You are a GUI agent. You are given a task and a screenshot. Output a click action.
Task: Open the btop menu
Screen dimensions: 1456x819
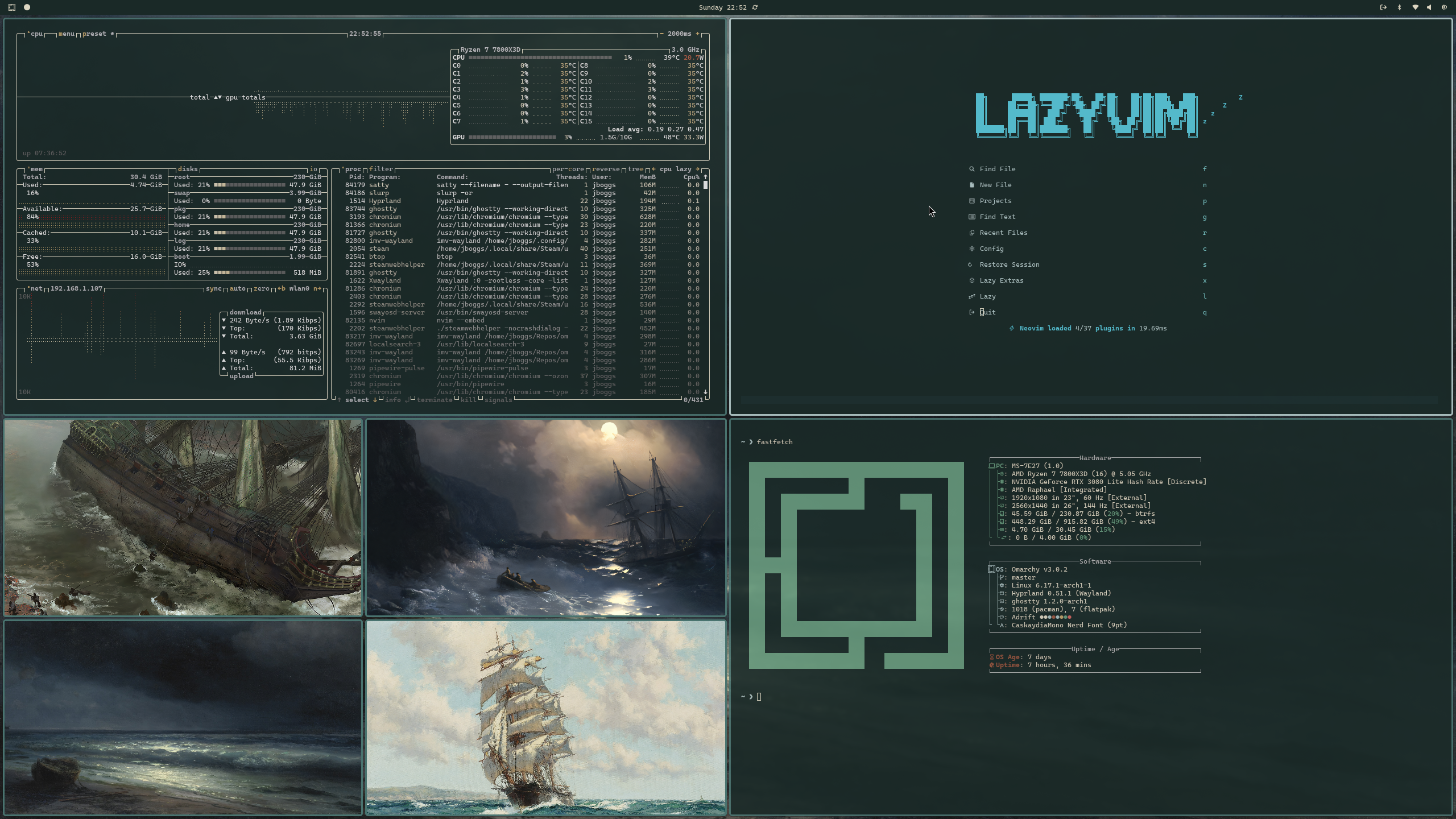[67, 34]
